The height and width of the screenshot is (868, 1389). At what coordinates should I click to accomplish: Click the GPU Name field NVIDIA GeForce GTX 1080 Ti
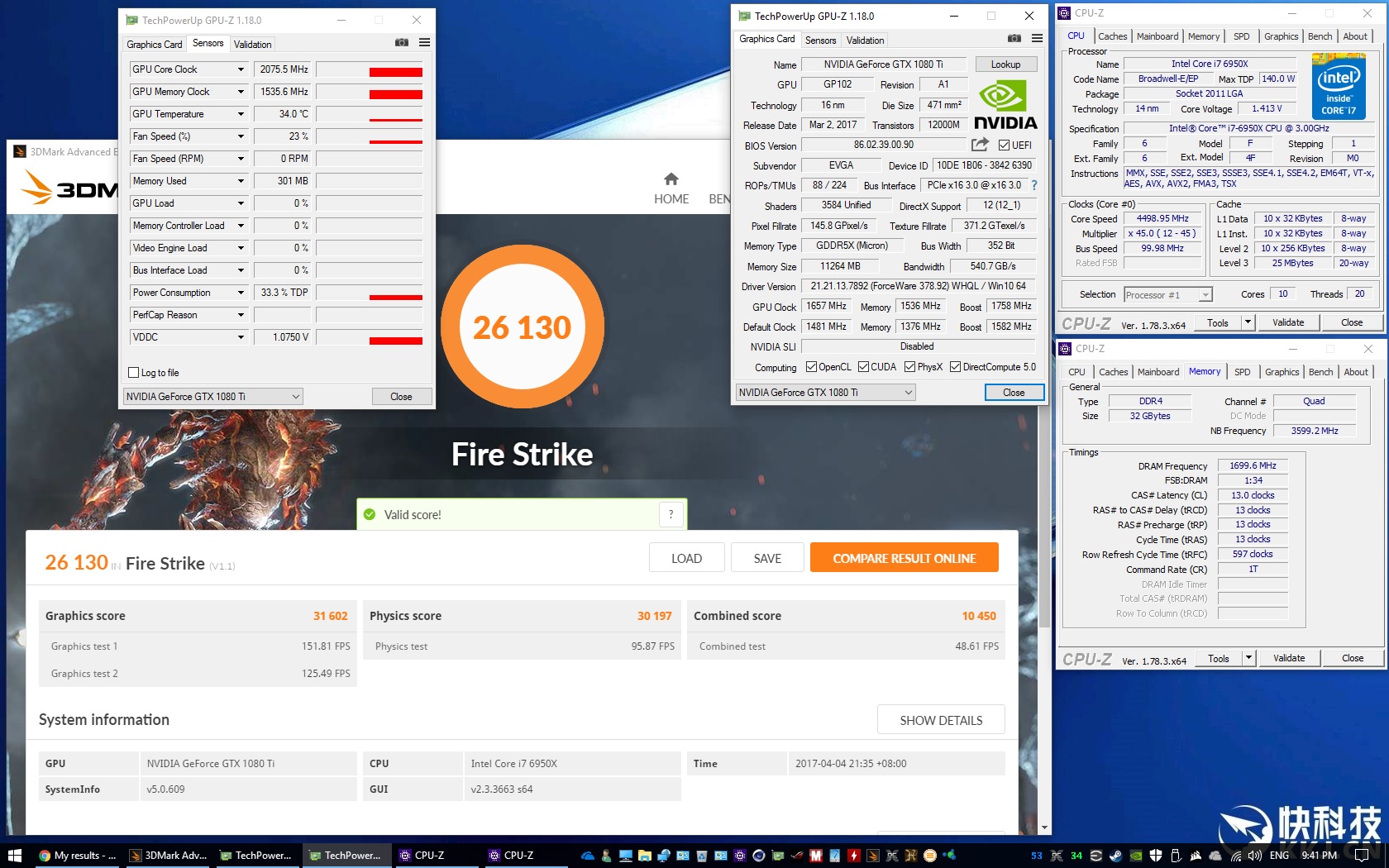click(x=883, y=64)
